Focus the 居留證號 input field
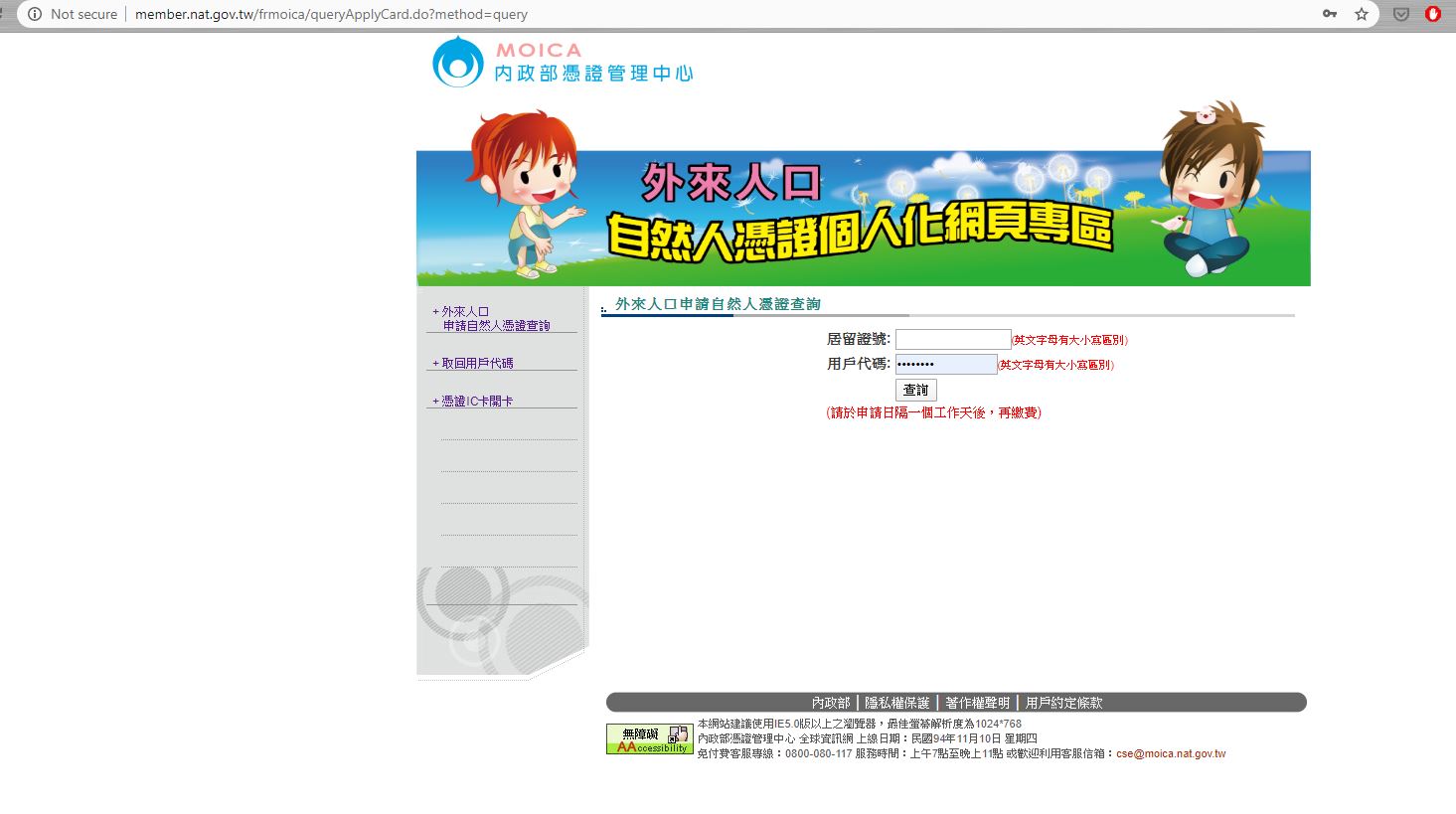 (952, 340)
